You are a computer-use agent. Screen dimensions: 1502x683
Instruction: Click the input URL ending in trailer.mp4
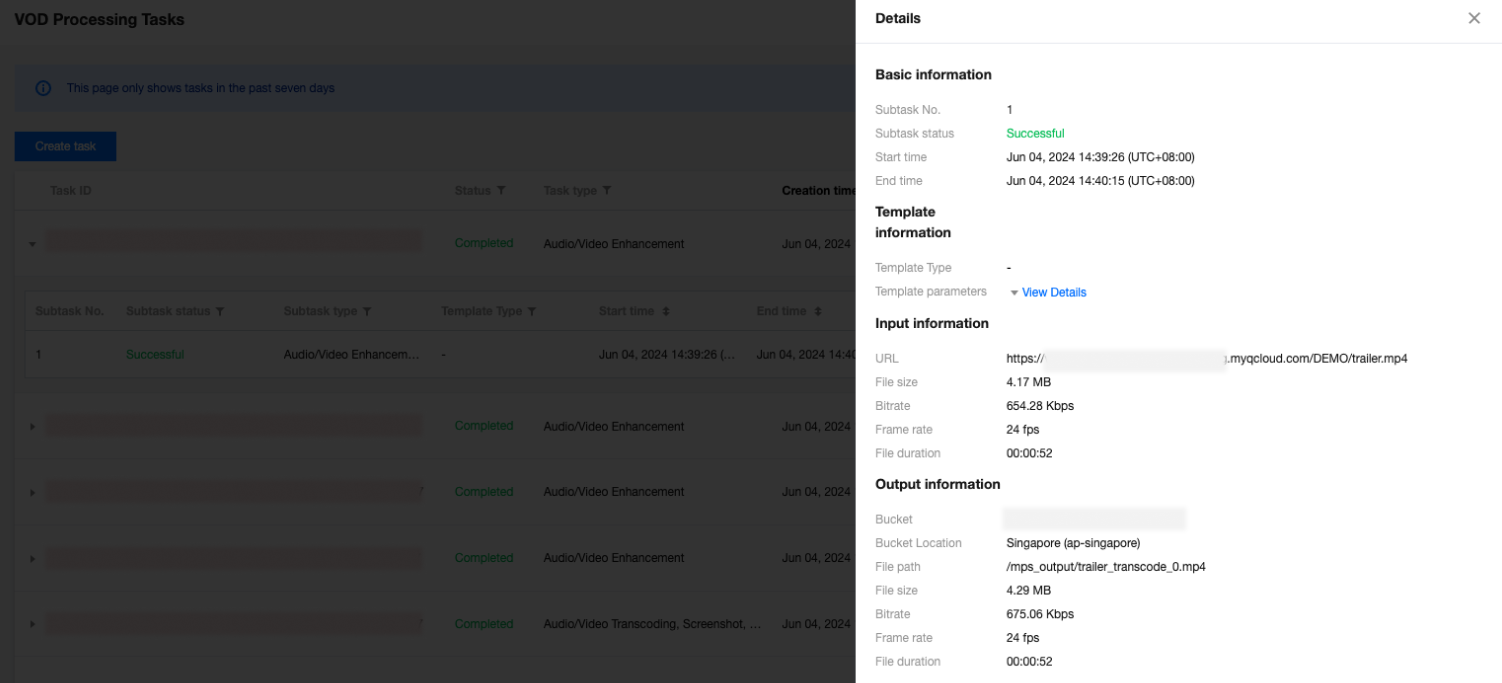pos(1206,358)
